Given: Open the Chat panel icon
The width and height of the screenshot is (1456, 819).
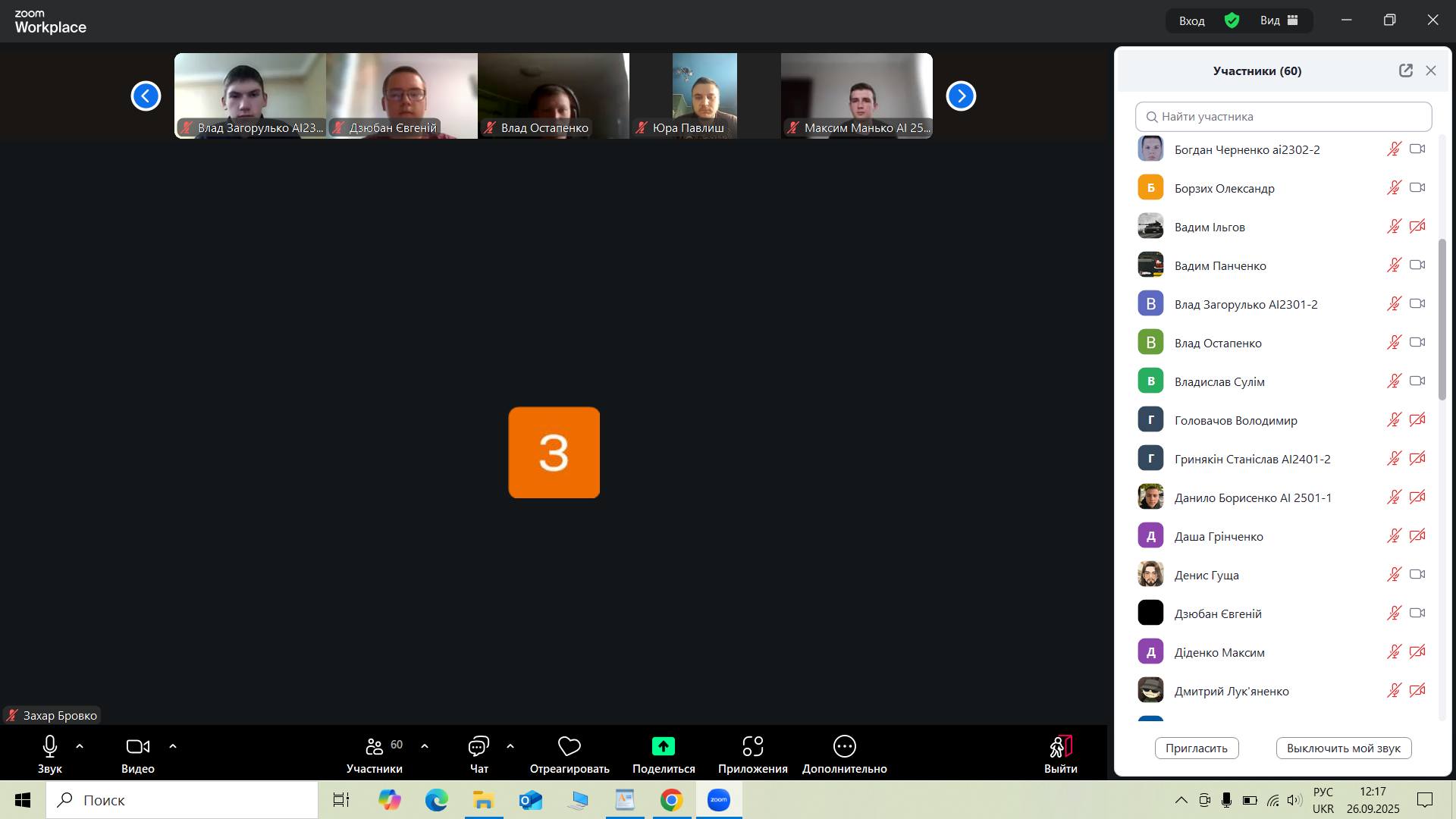Looking at the screenshot, I should pos(479,747).
